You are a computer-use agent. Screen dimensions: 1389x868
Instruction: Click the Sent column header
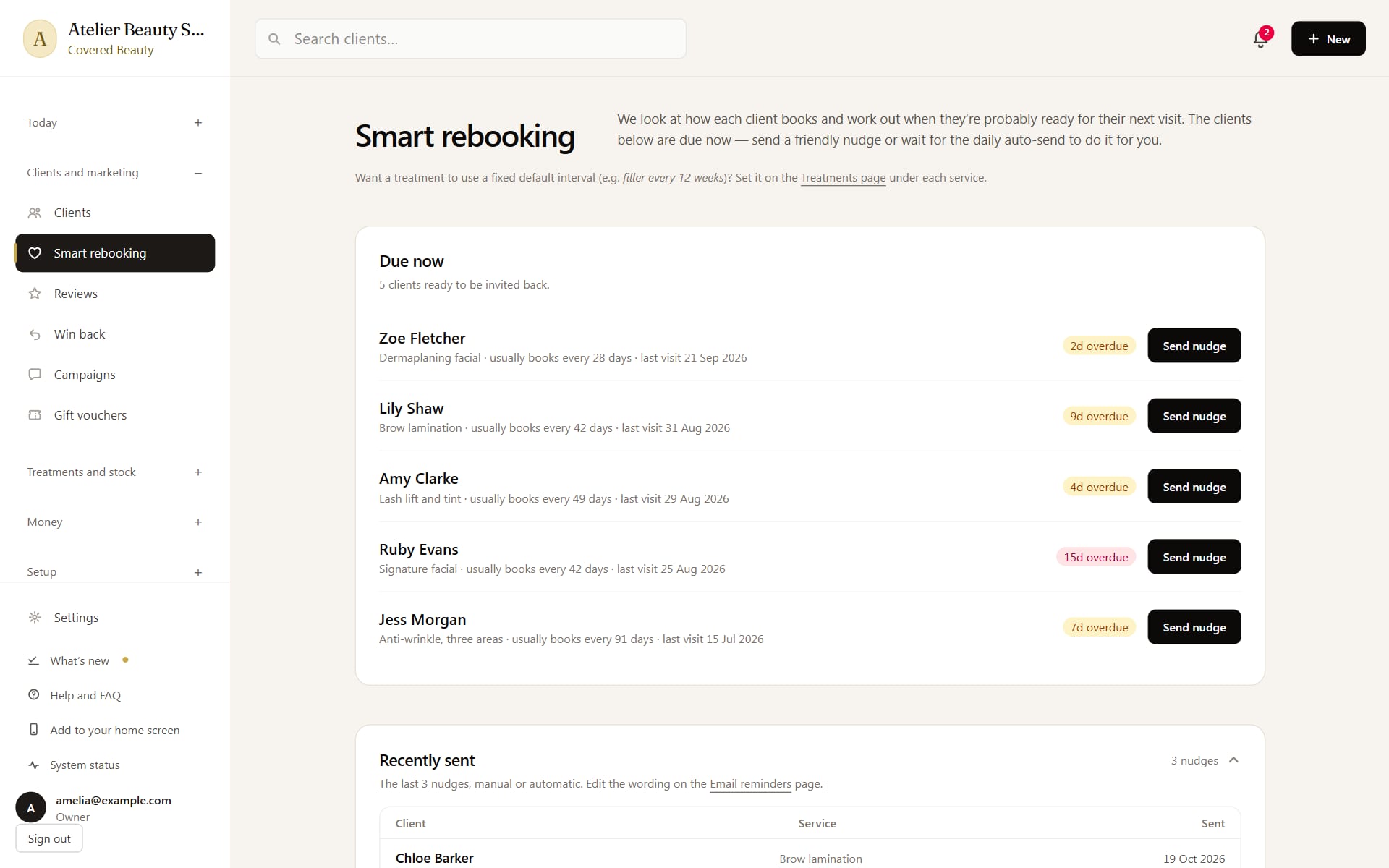tap(1212, 824)
